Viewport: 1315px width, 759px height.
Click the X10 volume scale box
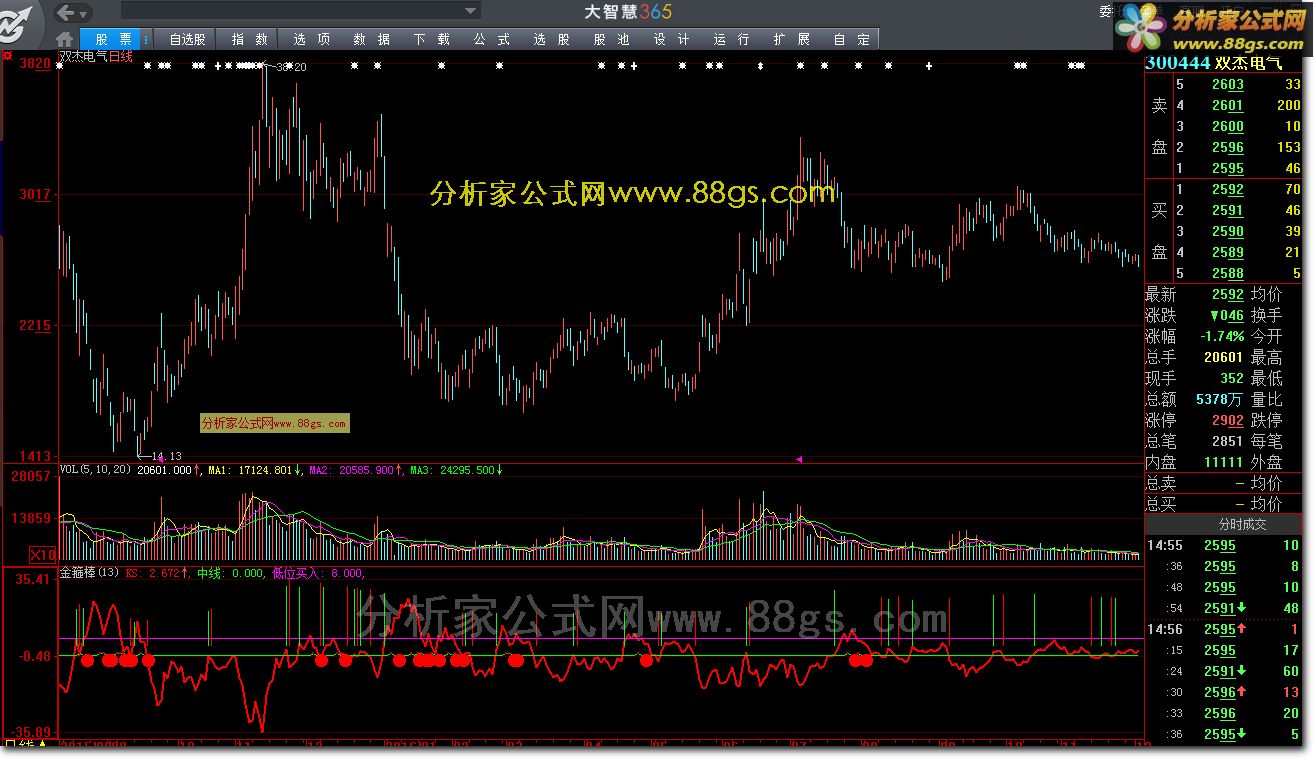(42, 555)
